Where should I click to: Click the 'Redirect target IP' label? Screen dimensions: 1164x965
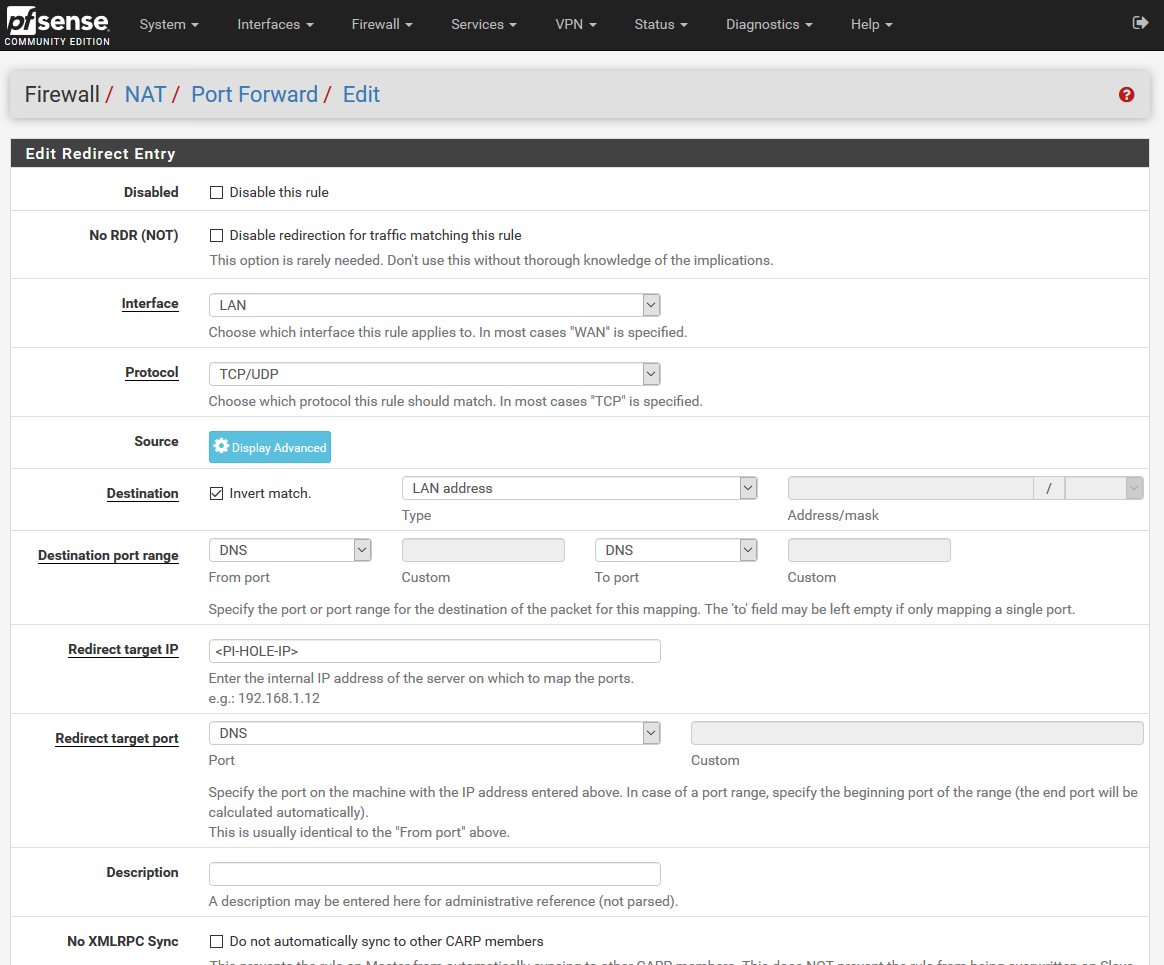(x=123, y=650)
